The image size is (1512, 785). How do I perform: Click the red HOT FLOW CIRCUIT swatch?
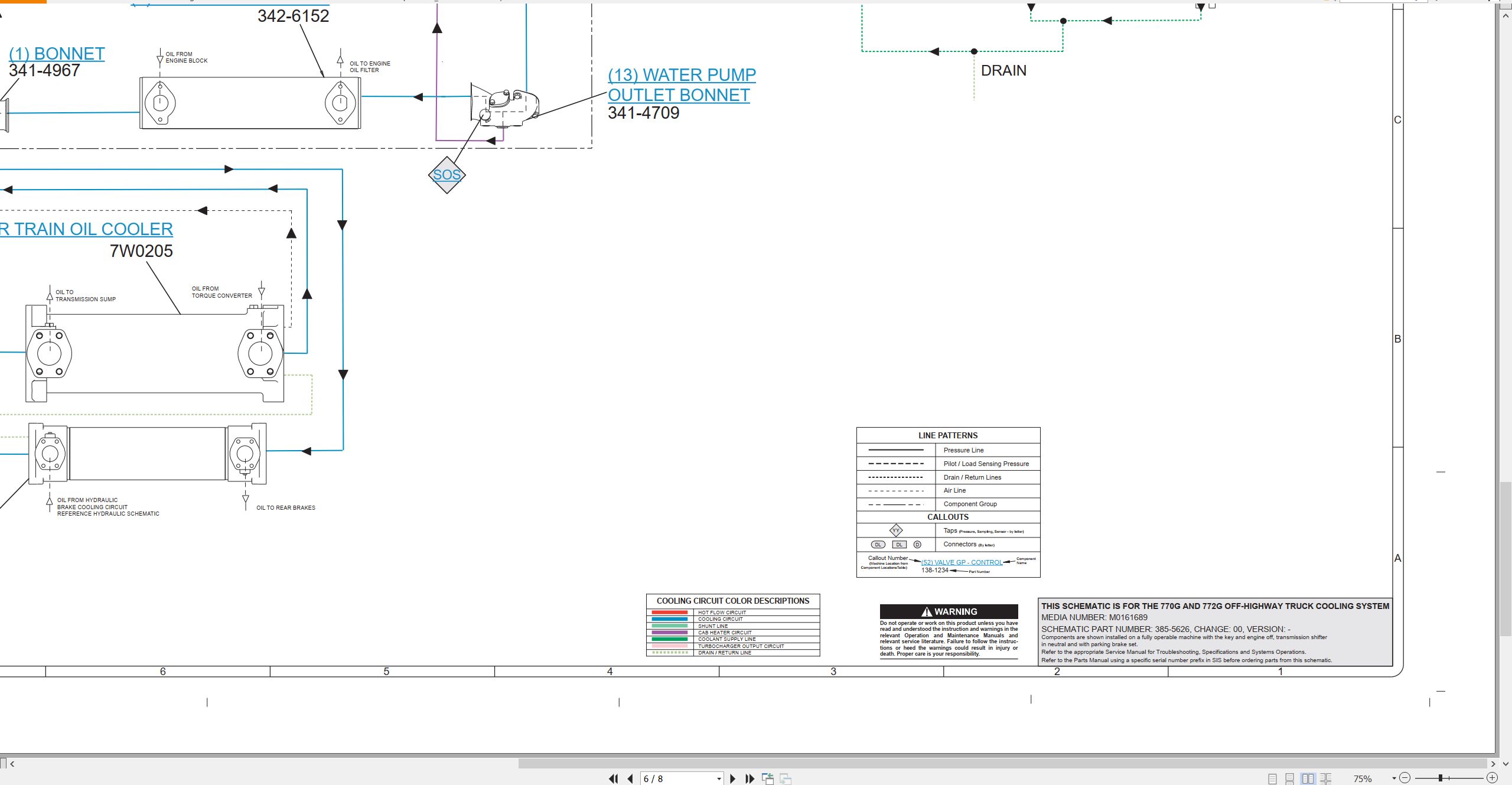(670, 613)
